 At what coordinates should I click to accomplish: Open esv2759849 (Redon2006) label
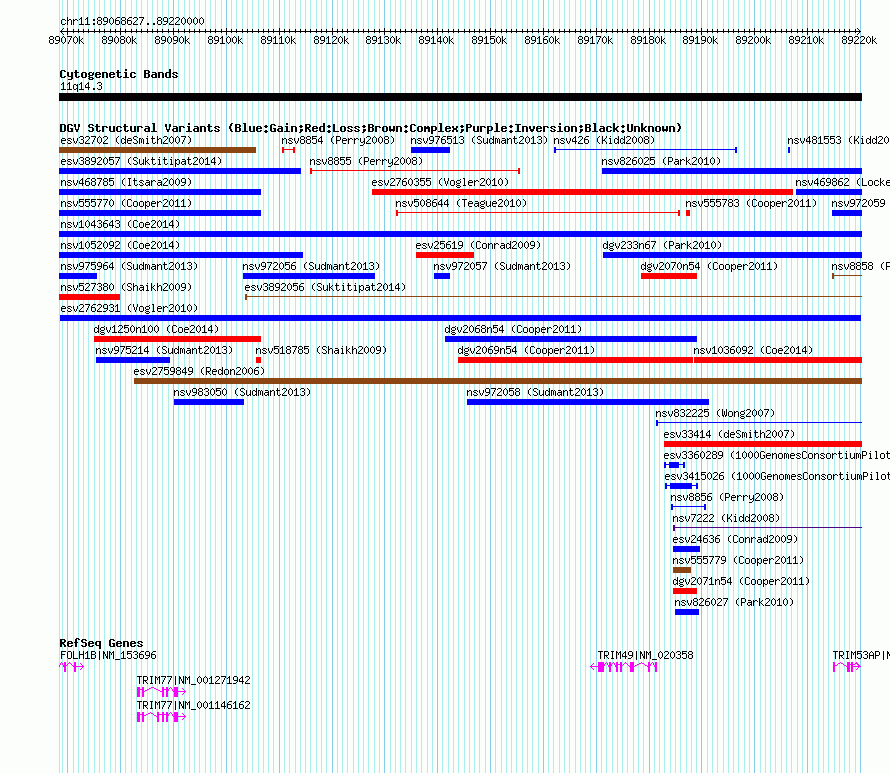(199, 371)
